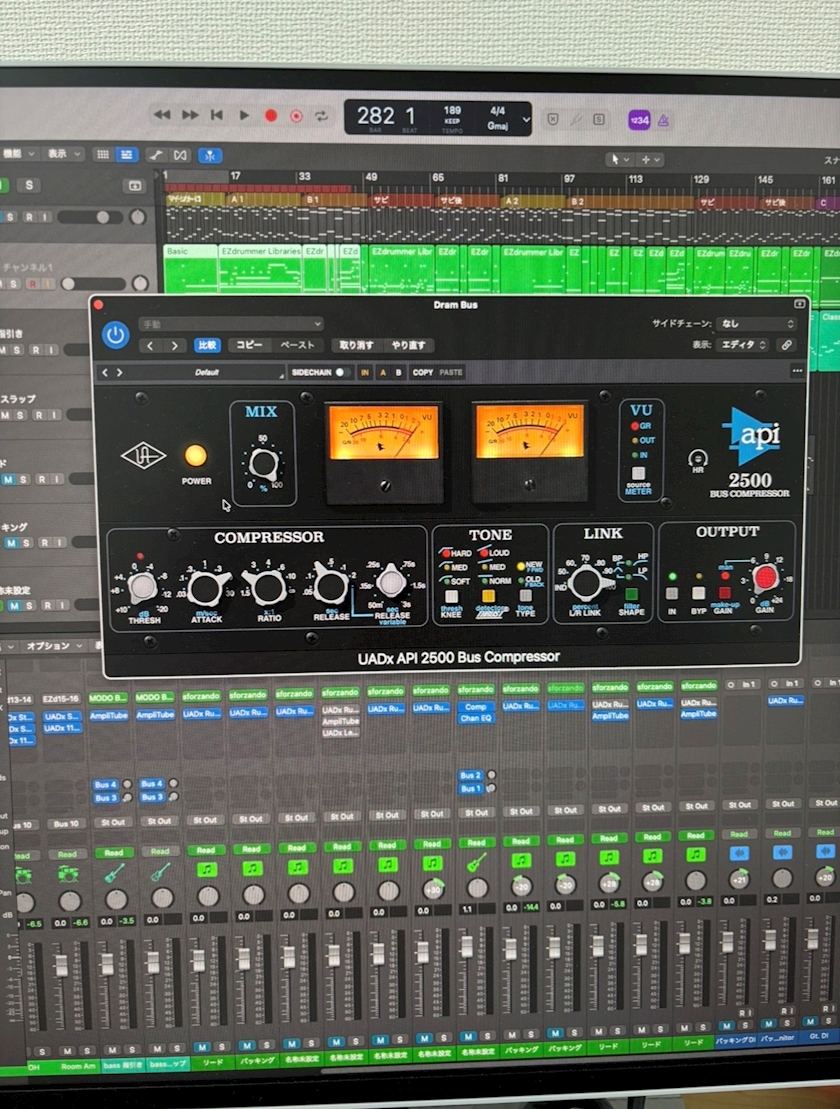Turn on the count-in 1234 button

click(640, 120)
